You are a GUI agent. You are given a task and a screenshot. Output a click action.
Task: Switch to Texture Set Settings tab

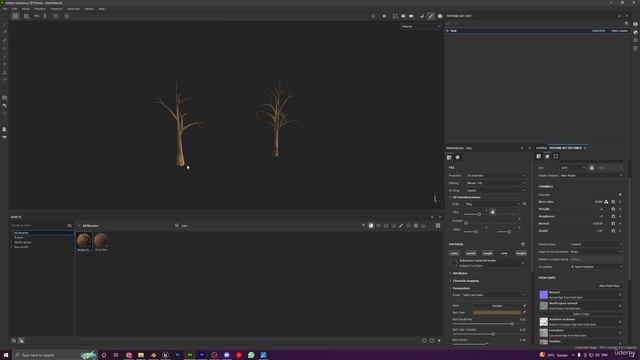point(565,148)
